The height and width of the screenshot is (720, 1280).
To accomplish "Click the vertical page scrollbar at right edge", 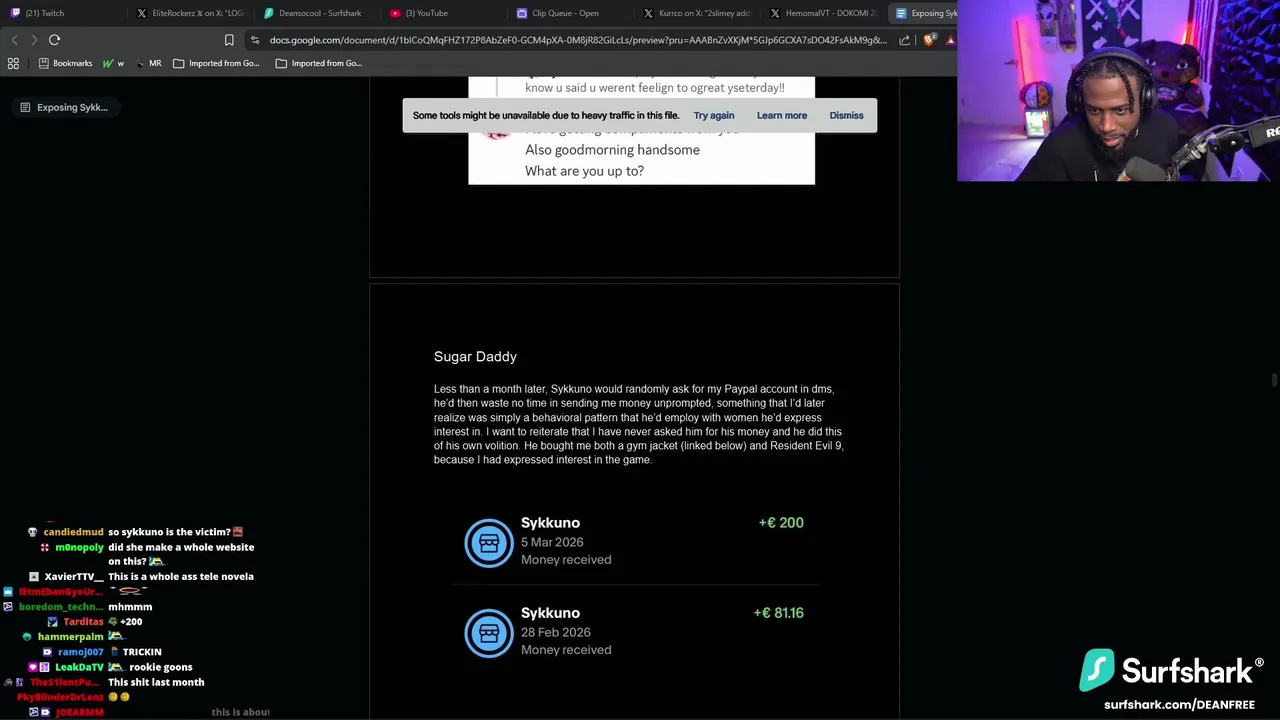I will tap(1274, 380).
